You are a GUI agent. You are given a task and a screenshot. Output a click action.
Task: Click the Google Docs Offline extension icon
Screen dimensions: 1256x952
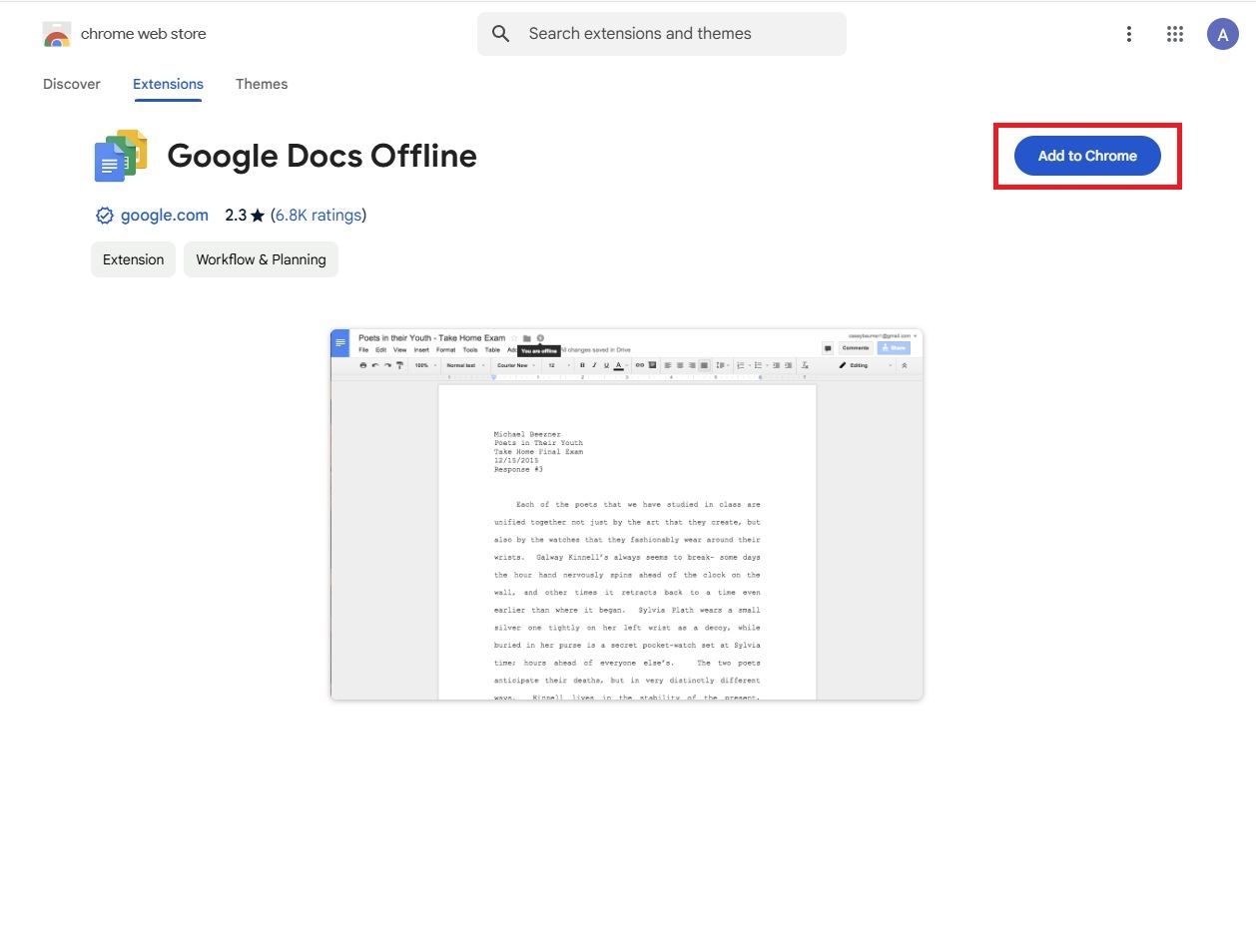(121, 156)
